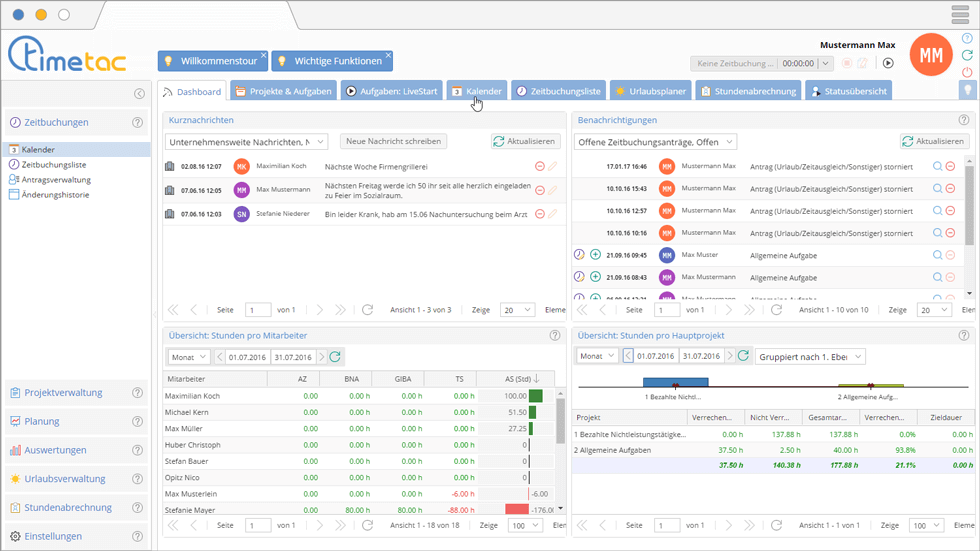This screenshot has height=551, width=980.
Task: Click the green reload icon beside avatar
Action: pyautogui.click(x=967, y=55)
